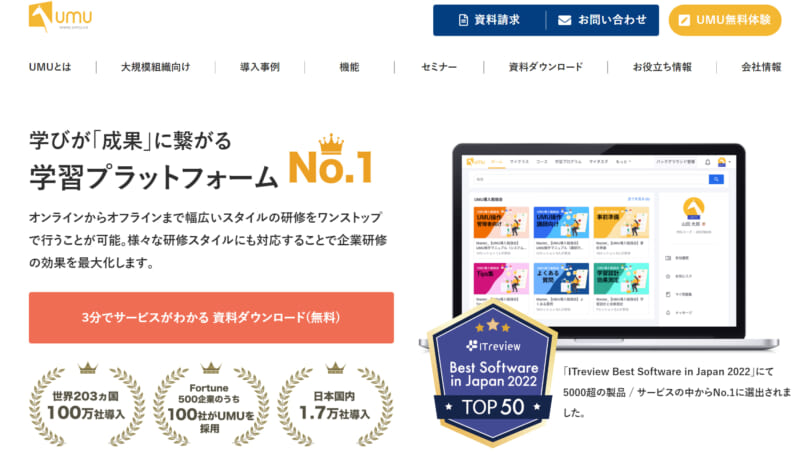Click the UMU logo in header
Viewport: 800px width, 455px height.
click(60, 17)
